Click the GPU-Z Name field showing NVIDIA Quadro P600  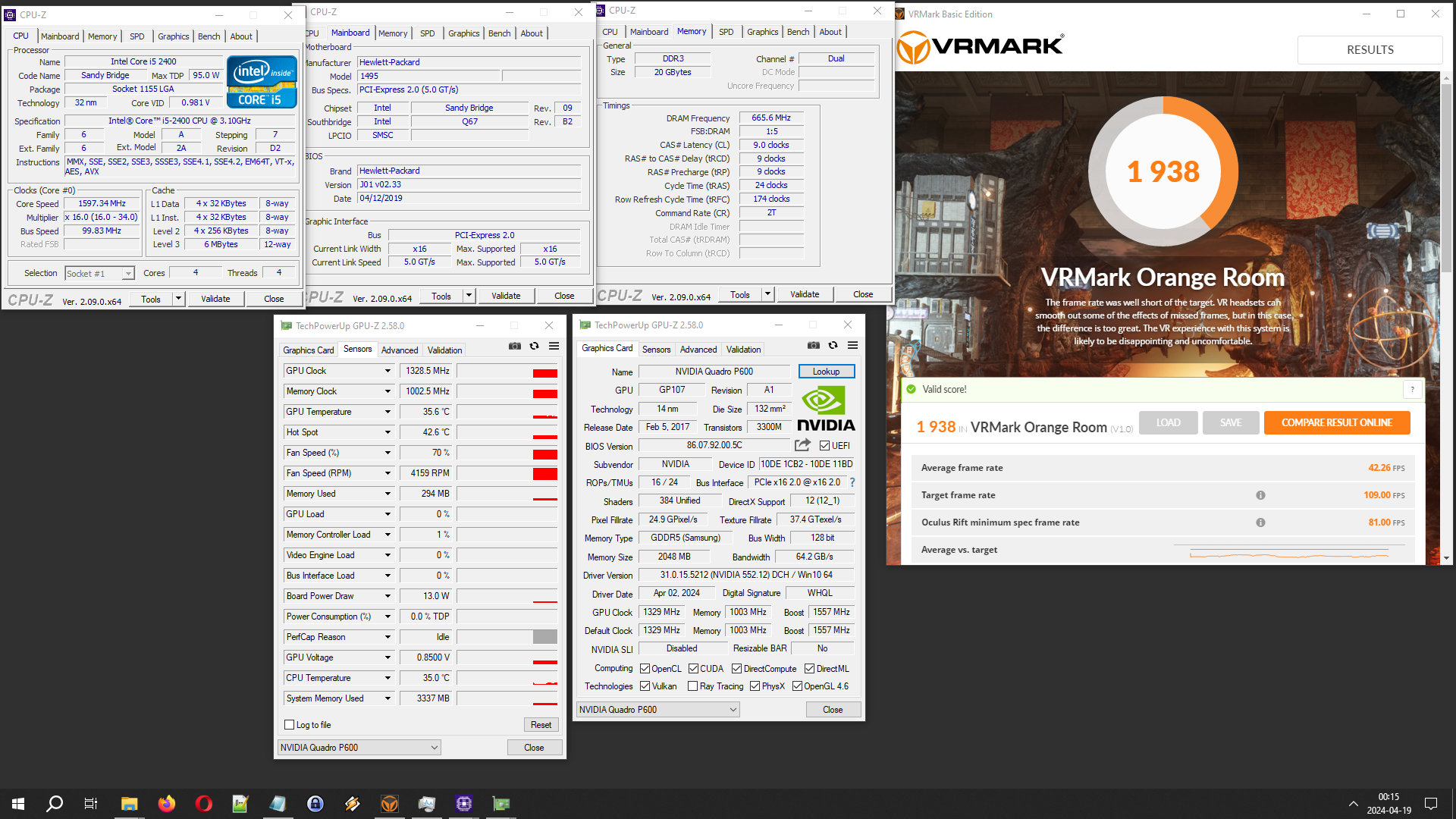pos(714,372)
